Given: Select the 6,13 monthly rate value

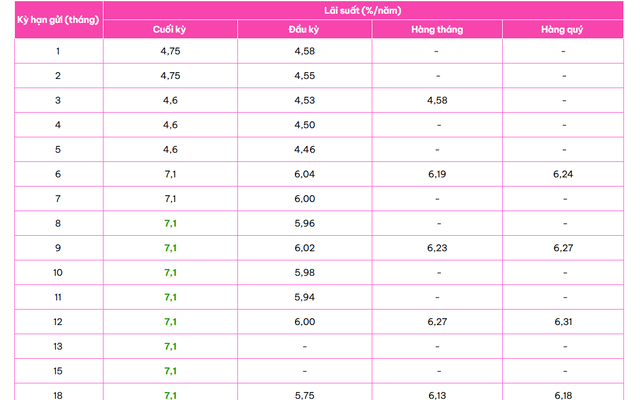Looking at the screenshot, I should tap(436, 395).
